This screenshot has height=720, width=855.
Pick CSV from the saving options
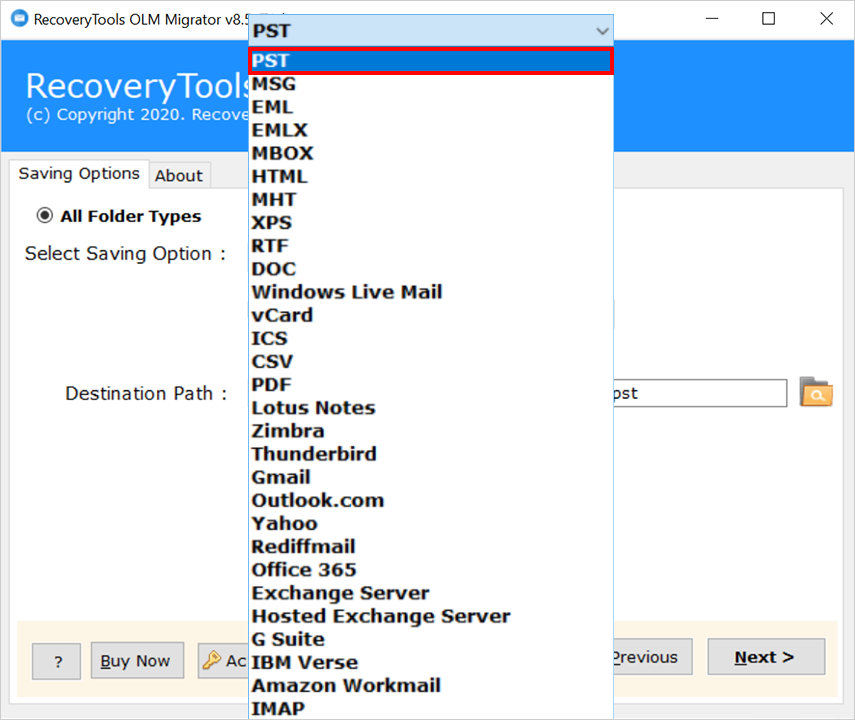431,362
